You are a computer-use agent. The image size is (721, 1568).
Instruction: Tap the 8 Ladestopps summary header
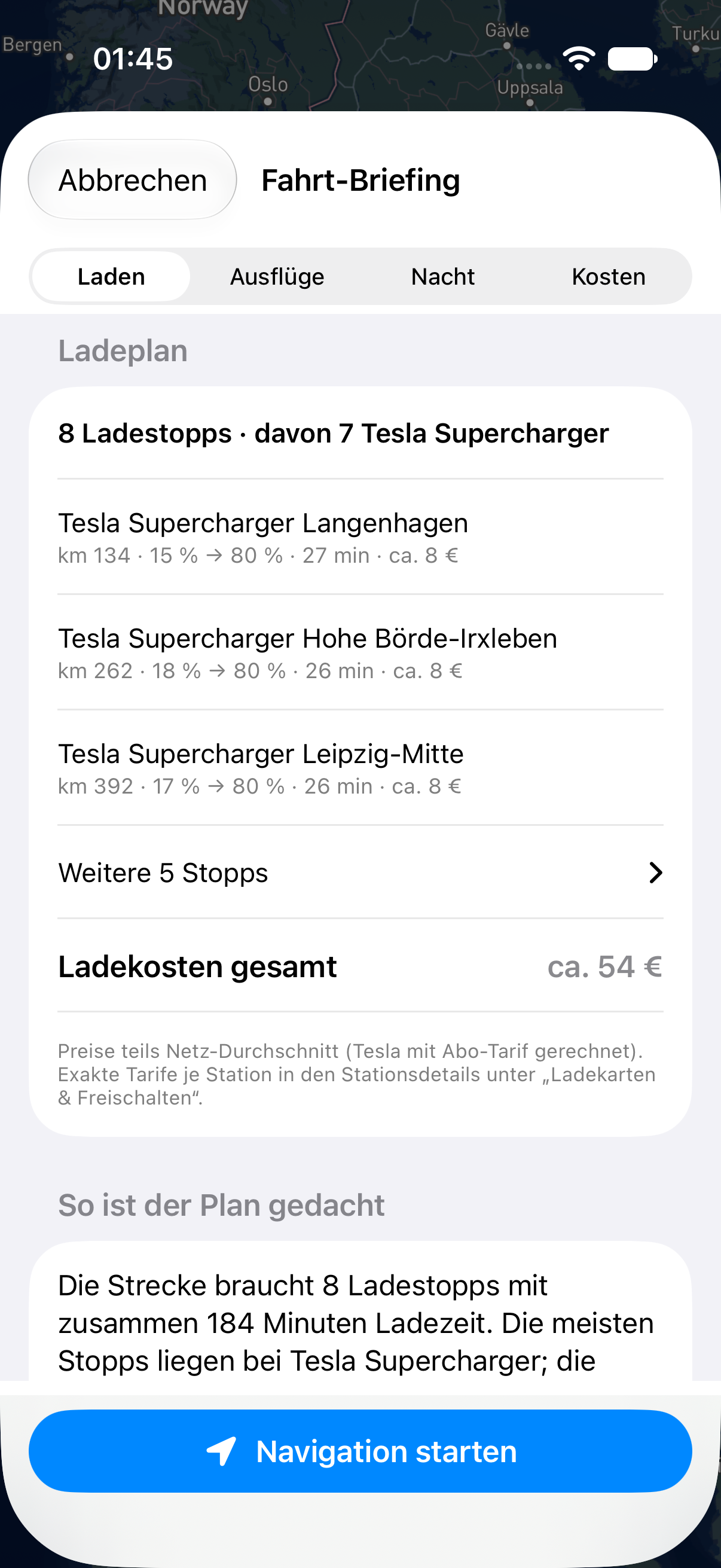pyautogui.click(x=334, y=434)
